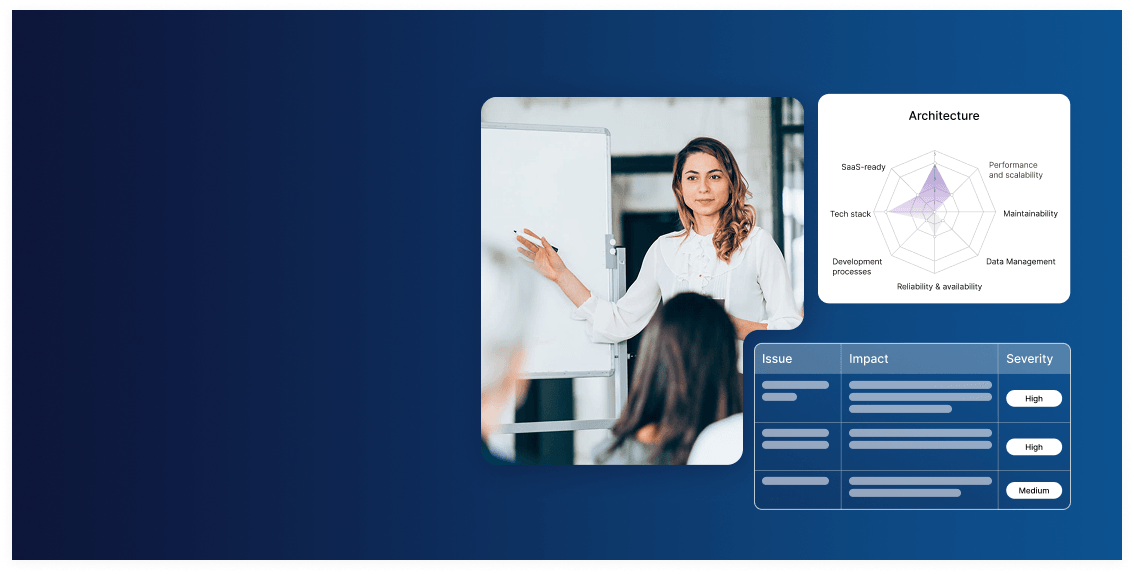Screen dimensions: 1134x574
Task: Select the "Development processes" axis label
Action: point(857,267)
